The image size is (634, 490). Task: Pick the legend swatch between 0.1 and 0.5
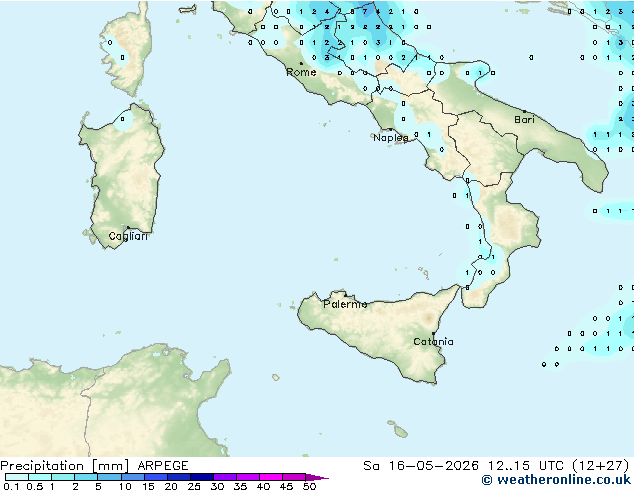[x=17, y=477]
